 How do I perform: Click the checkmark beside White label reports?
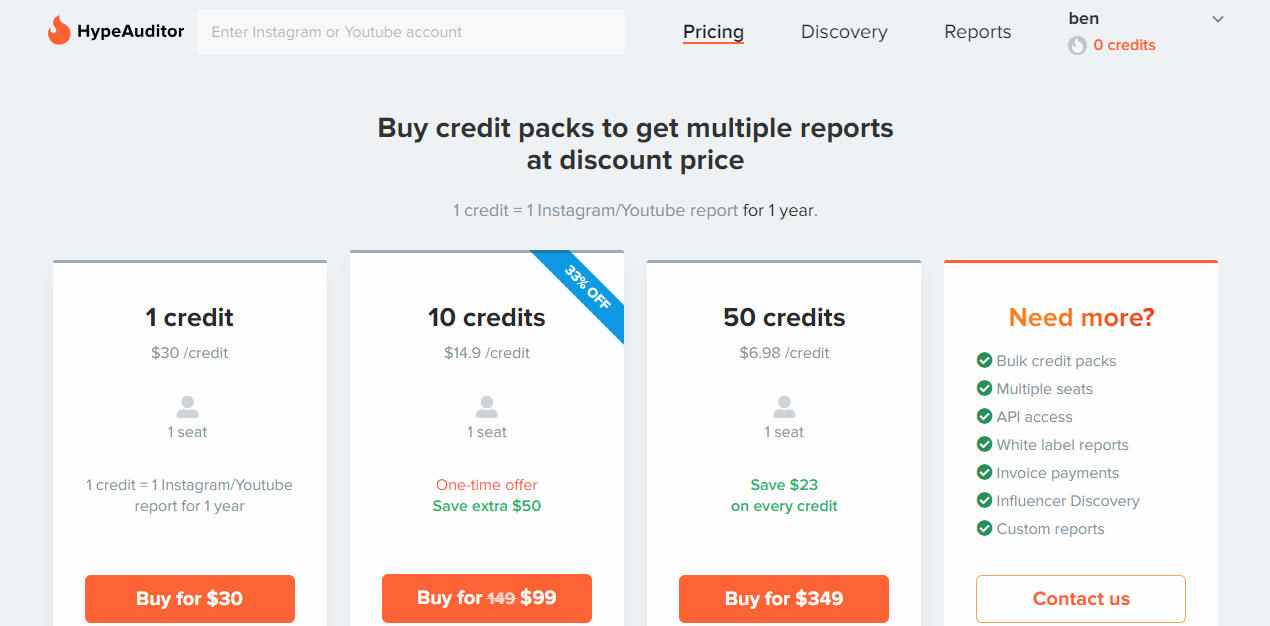click(x=984, y=444)
